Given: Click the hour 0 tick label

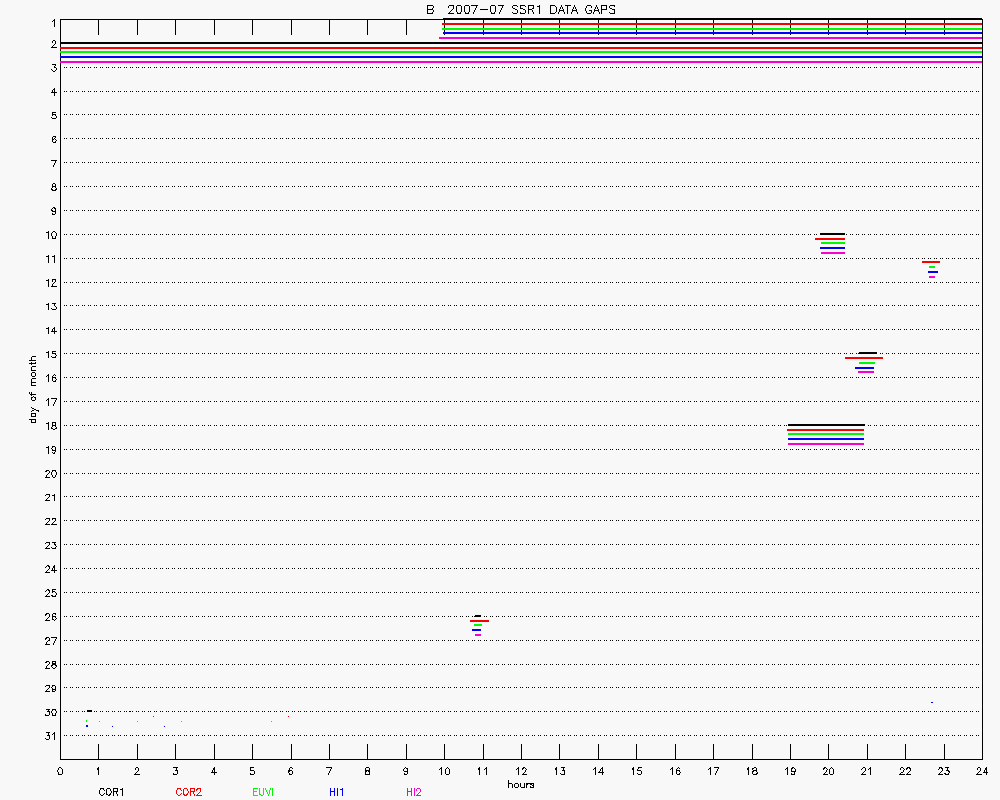Looking at the screenshot, I should tap(60, 771).
